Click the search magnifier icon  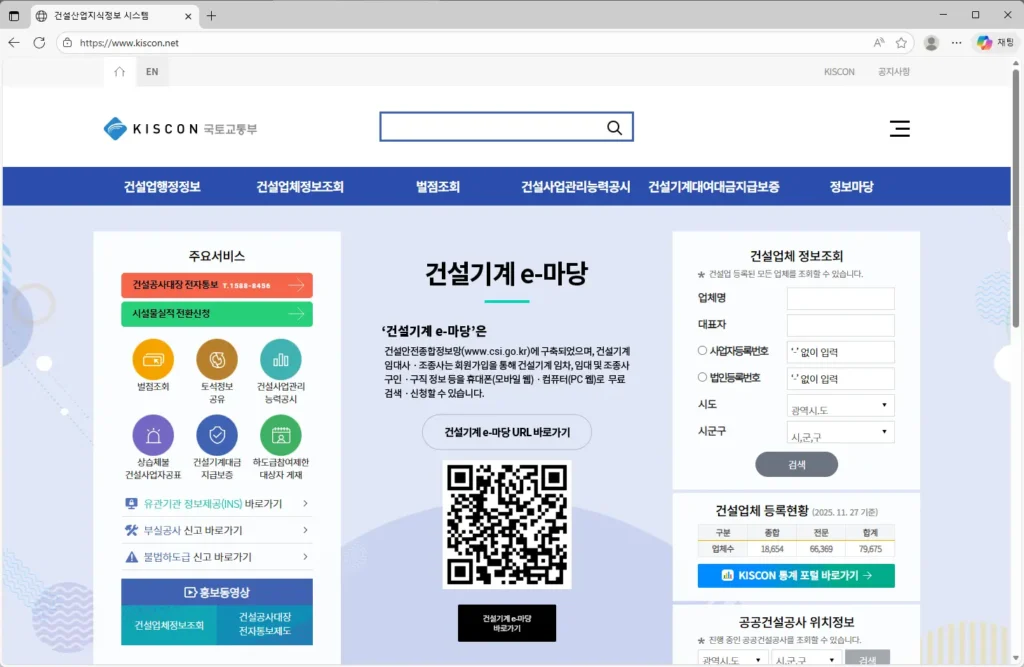(x=614, y=127)
